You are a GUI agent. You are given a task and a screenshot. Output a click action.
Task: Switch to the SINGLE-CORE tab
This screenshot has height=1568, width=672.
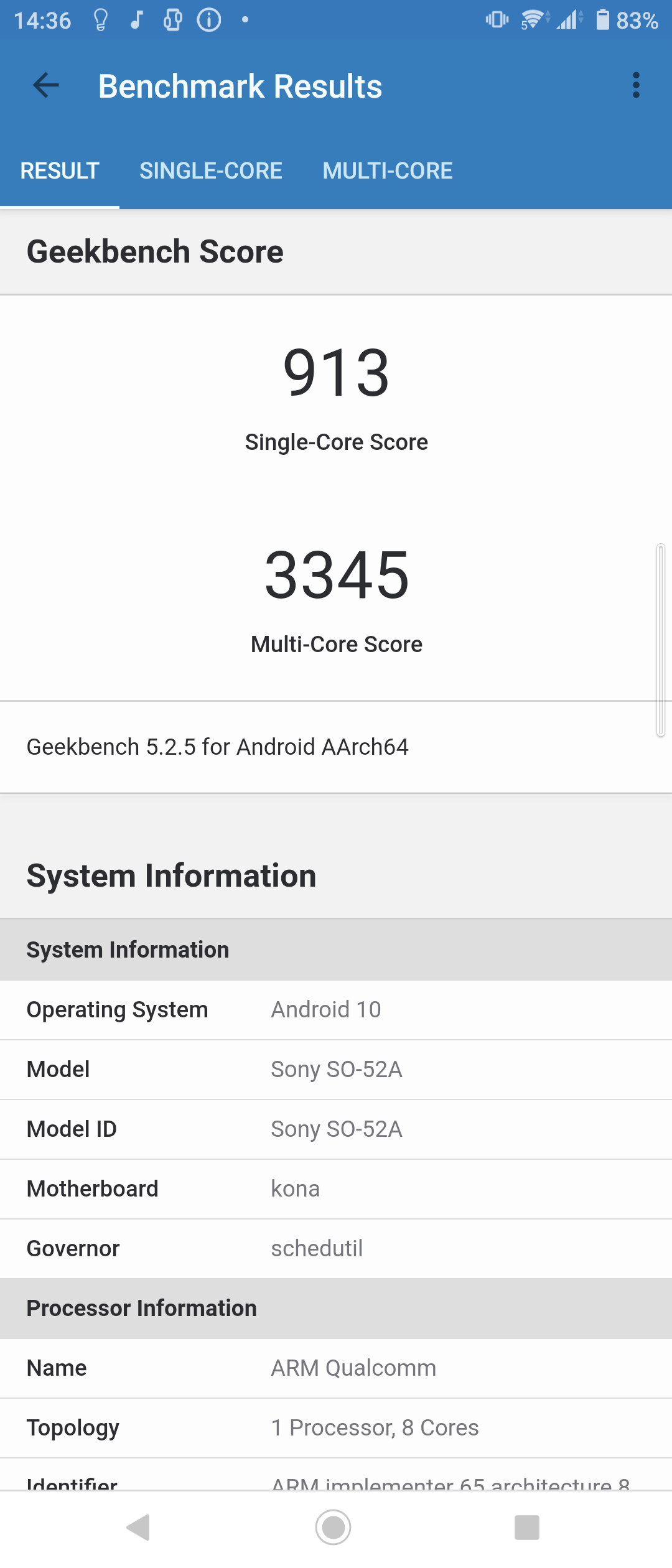tap(210, 171)
